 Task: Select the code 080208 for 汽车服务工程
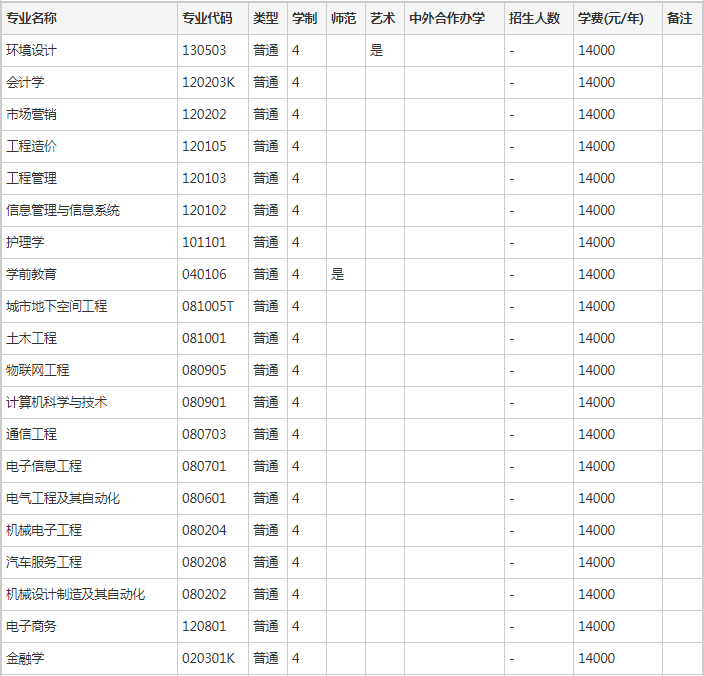204,562
